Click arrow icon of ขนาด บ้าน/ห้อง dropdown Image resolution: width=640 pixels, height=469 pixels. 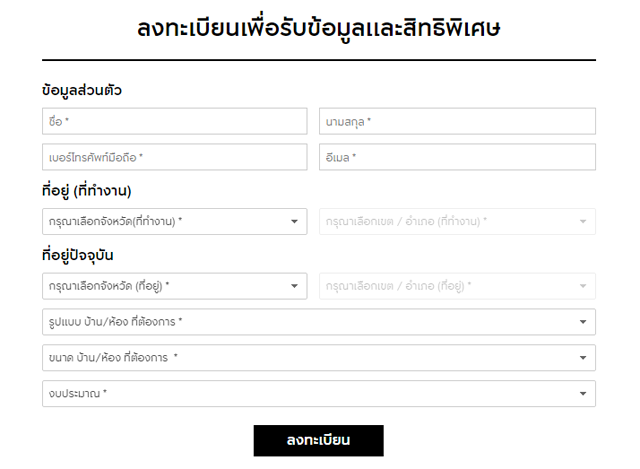click(x=583, y=358)
